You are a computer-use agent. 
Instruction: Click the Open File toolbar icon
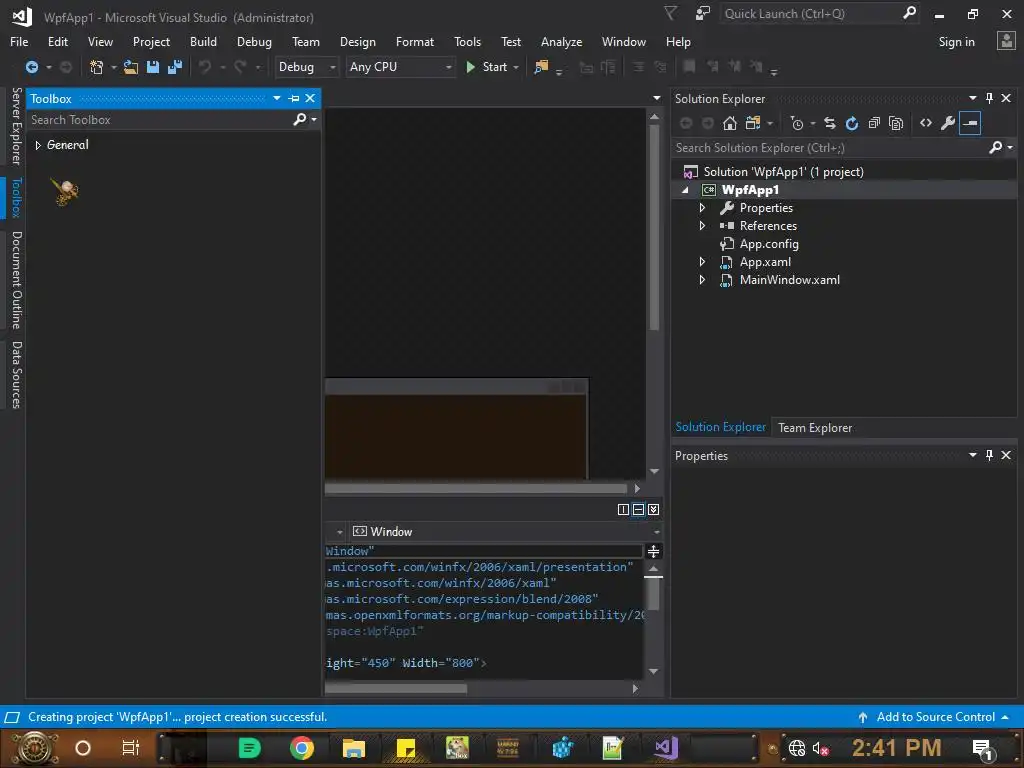tap(131, 67)
